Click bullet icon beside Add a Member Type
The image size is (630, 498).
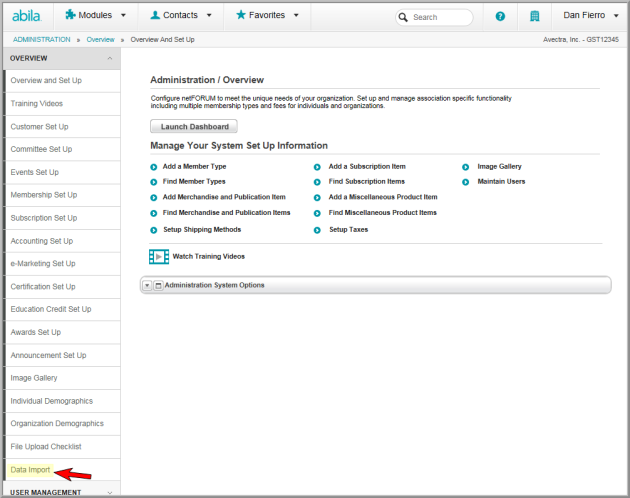click(x=153, y=167)
